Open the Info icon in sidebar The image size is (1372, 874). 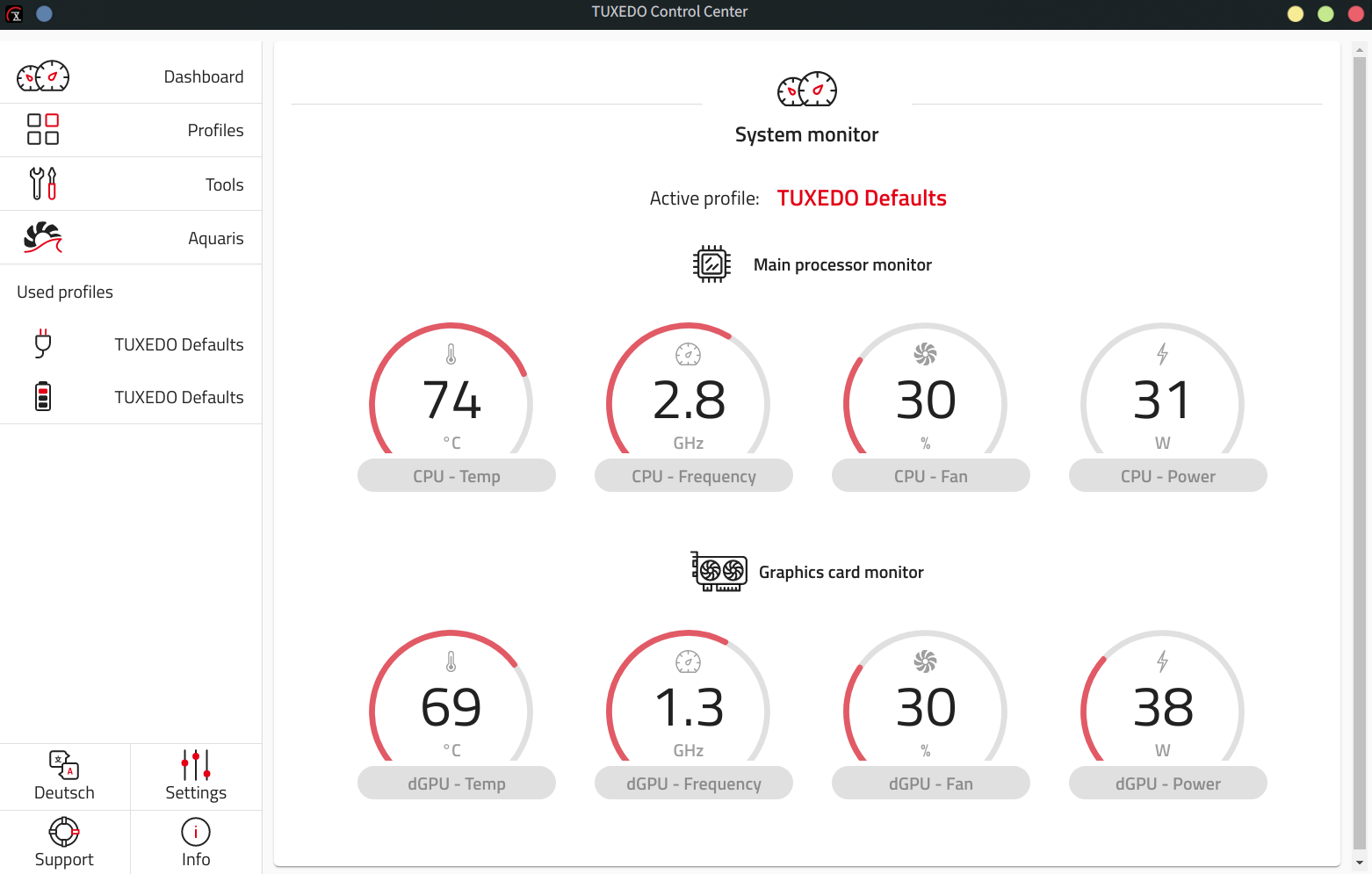[195, 831]
